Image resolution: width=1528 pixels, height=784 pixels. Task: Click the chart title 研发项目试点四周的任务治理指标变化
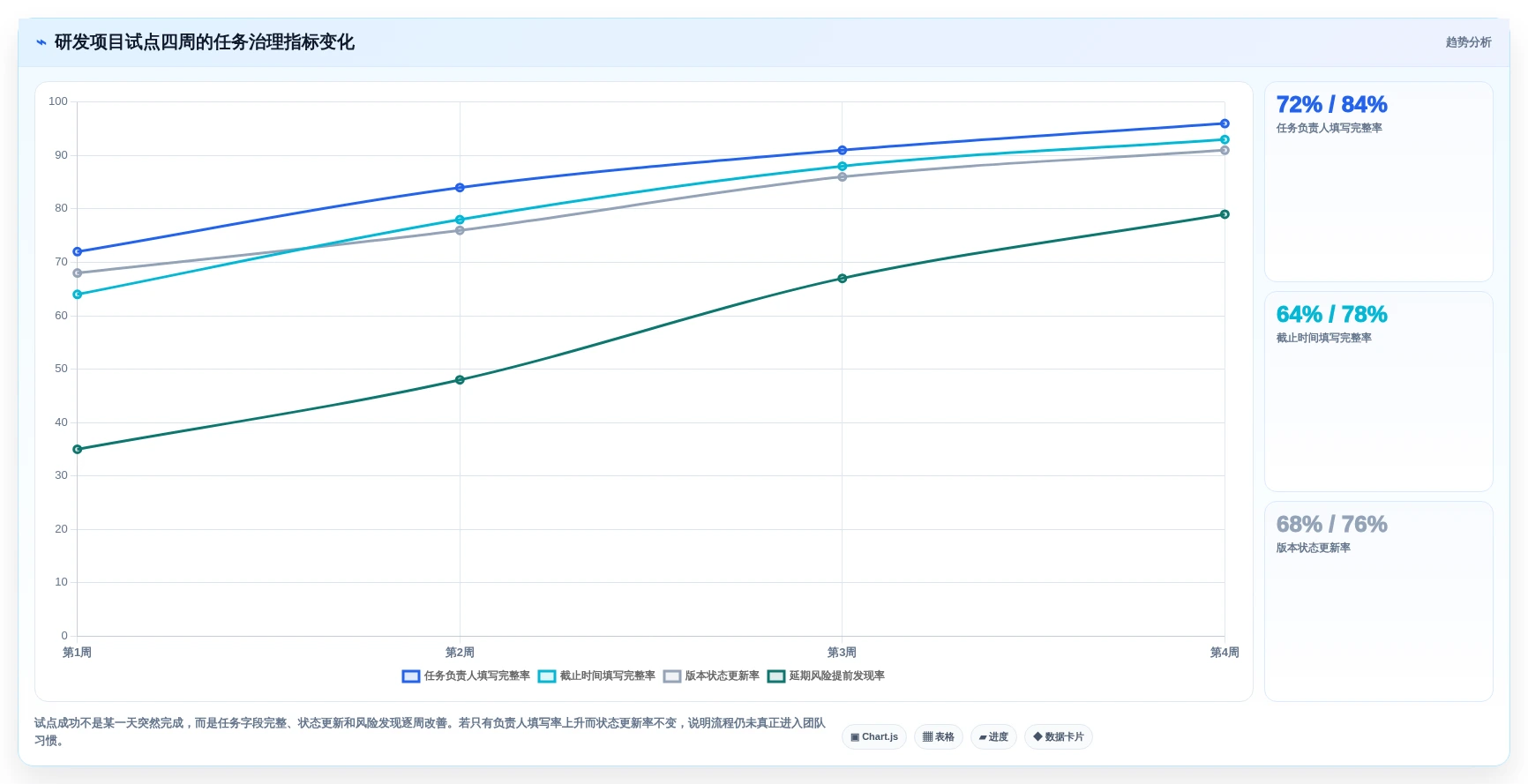[x=205, y=42]
